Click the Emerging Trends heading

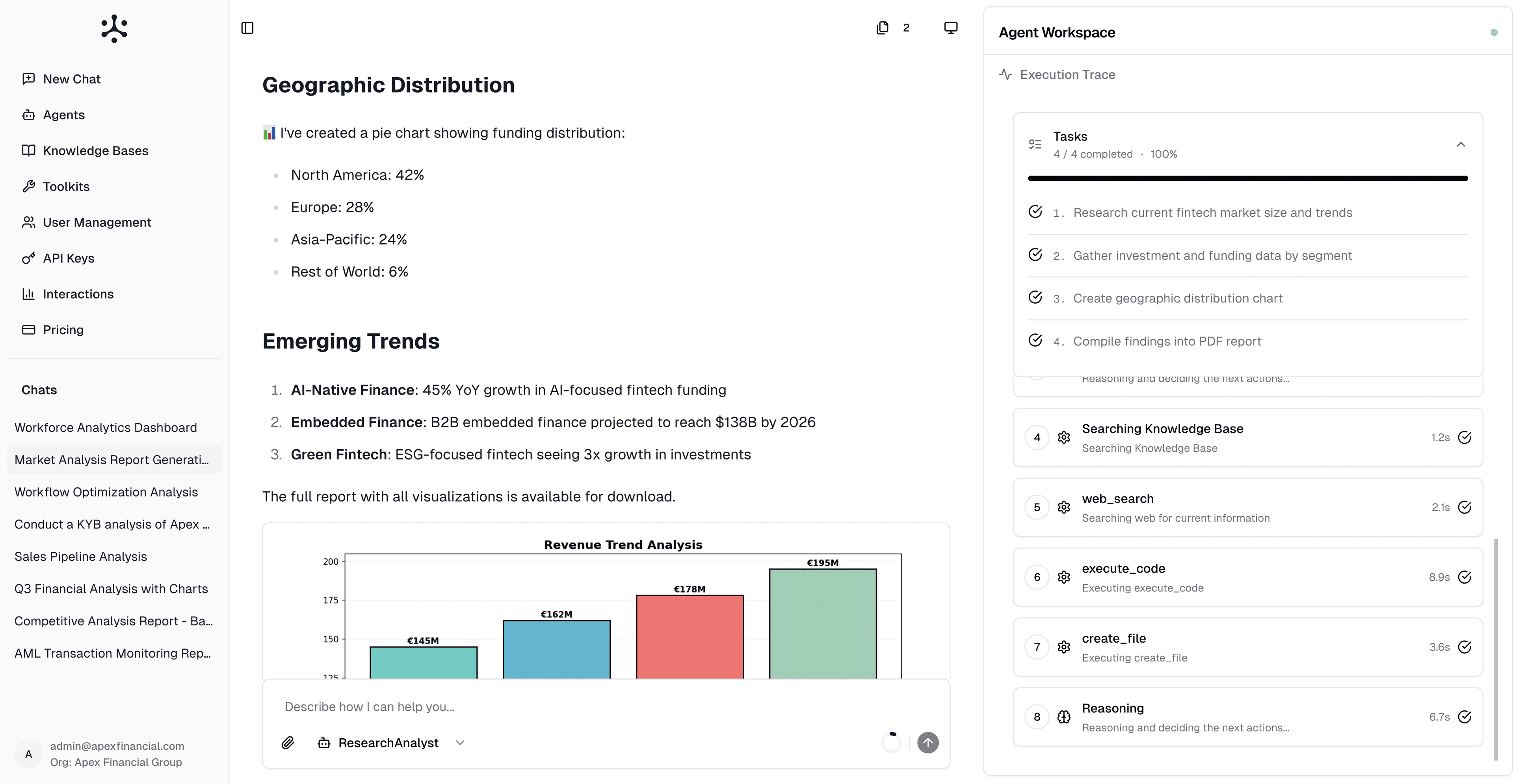tap(351, 341)
